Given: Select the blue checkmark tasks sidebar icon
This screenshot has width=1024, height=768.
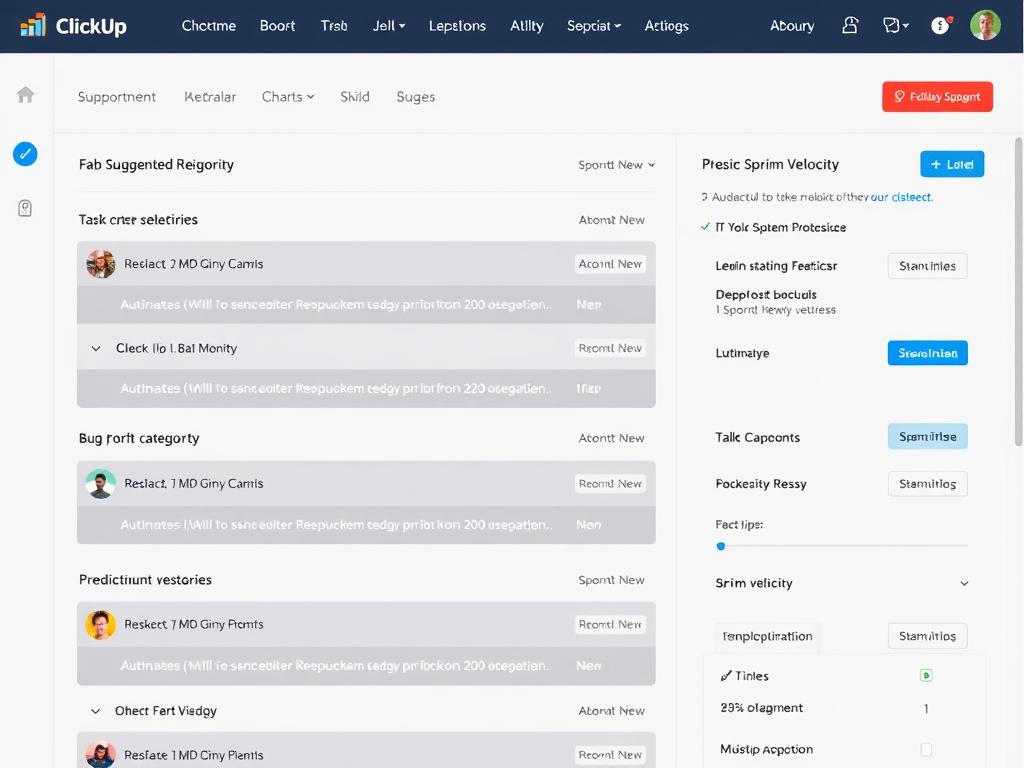Looking at the screenshot, I should point(25,154).
